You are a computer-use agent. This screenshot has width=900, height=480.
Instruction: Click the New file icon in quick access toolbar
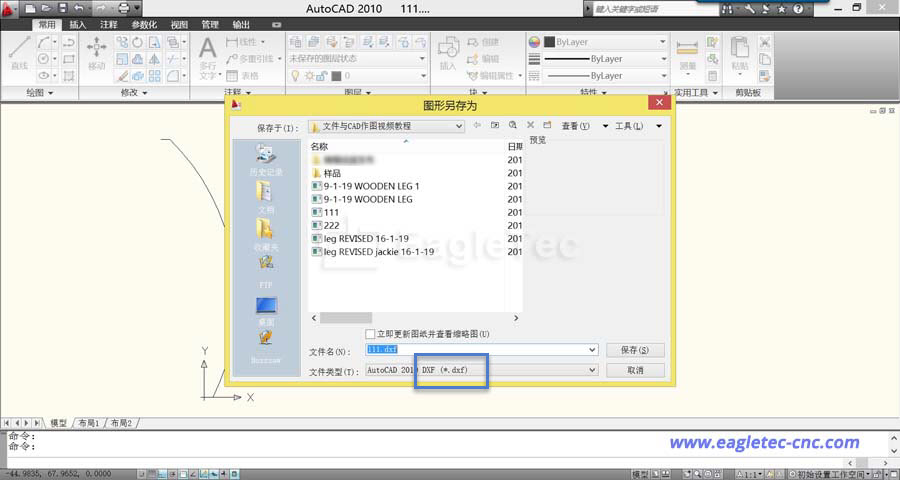pyautogui.click(x=31, y=8)
